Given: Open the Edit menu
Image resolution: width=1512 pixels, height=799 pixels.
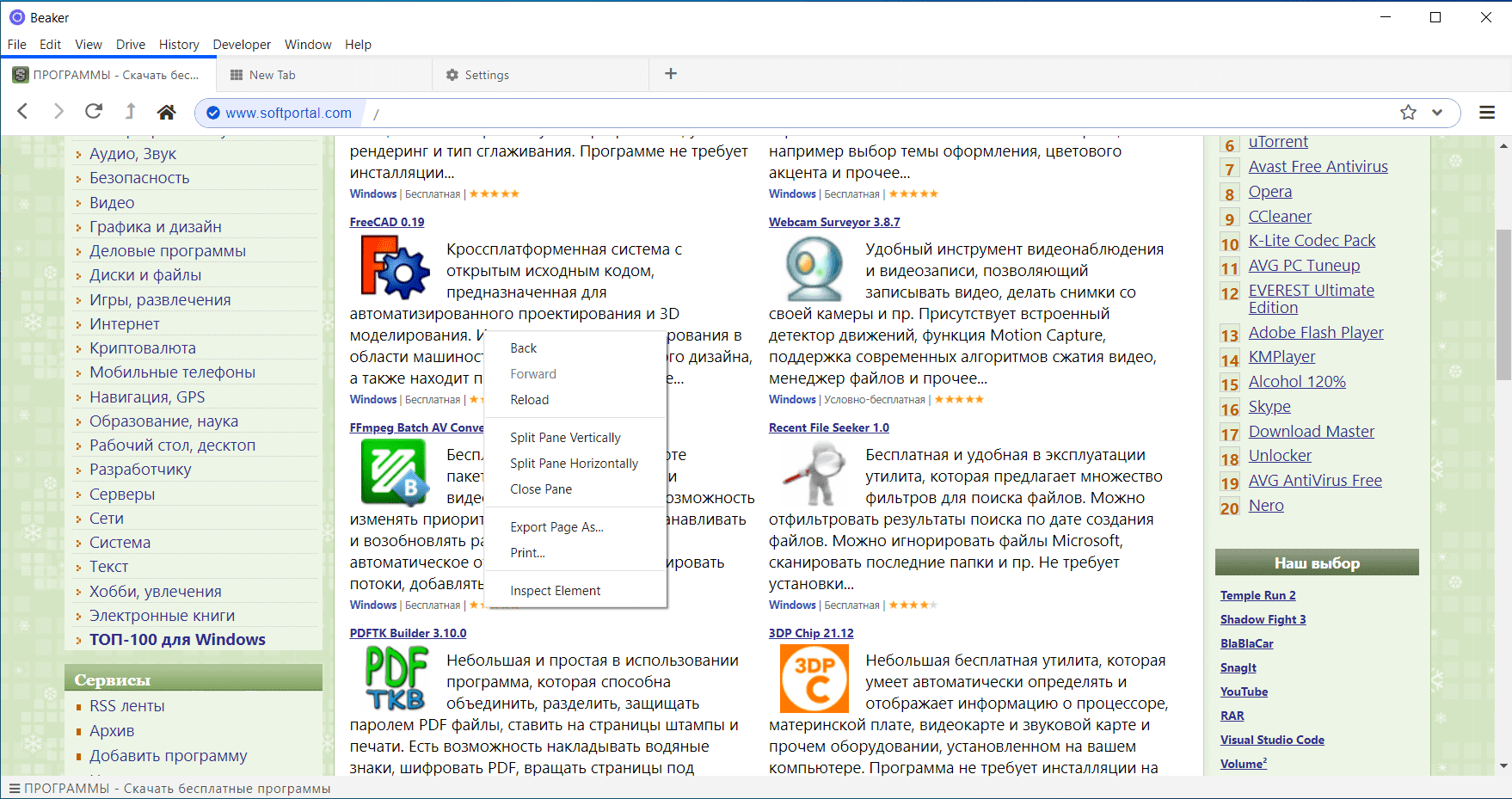Looking at the screenshot, I should pos(51,45).
